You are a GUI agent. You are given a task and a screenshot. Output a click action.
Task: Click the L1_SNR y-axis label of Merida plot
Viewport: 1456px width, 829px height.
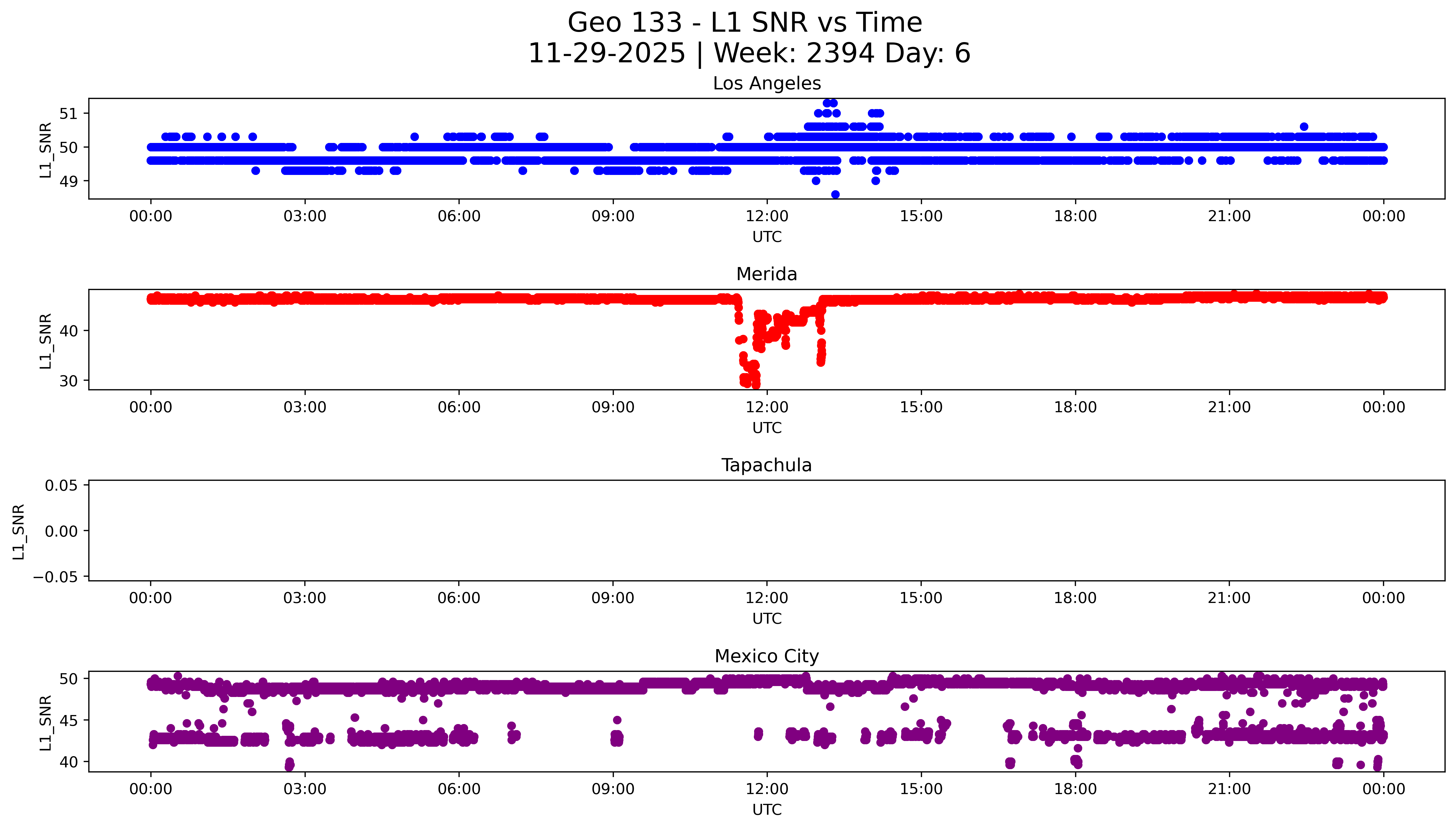(x=46, y=341)
